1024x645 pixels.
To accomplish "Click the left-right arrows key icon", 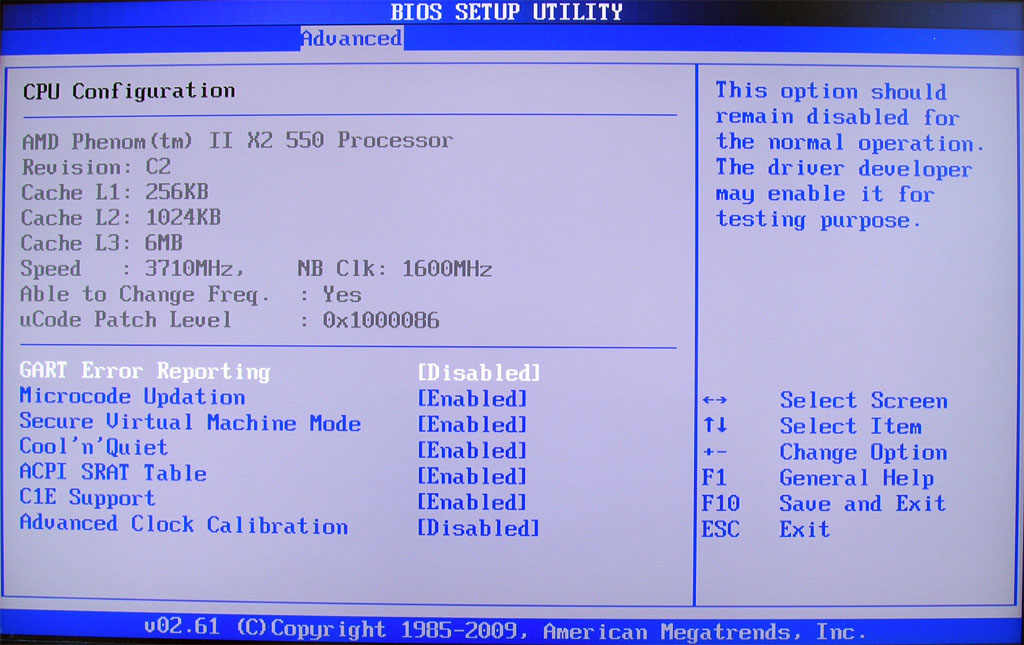I will (x=715, y=400).
